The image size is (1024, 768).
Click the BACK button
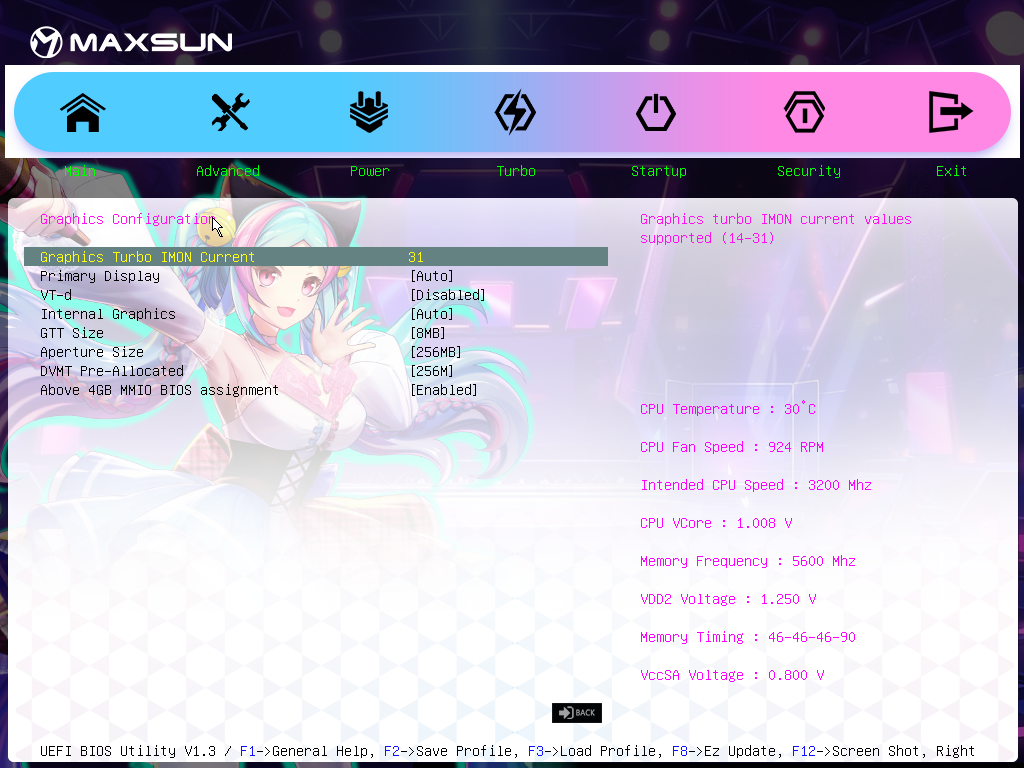coord(577,712)
